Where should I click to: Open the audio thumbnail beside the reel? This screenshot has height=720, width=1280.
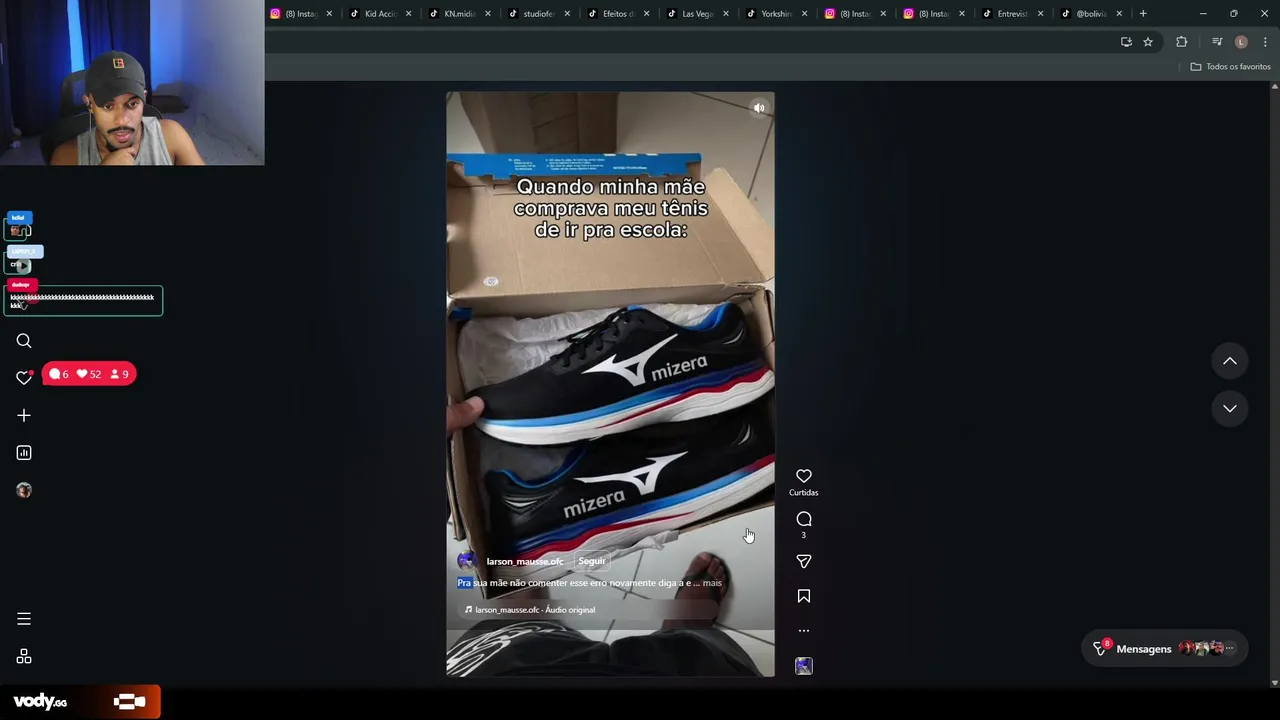(x=804, y=666)
